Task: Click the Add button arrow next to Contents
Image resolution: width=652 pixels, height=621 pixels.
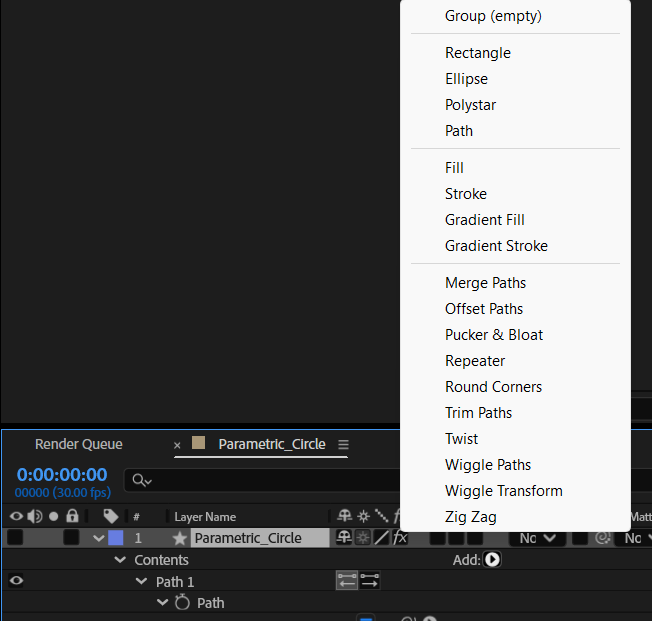Action: coord(492,559)
